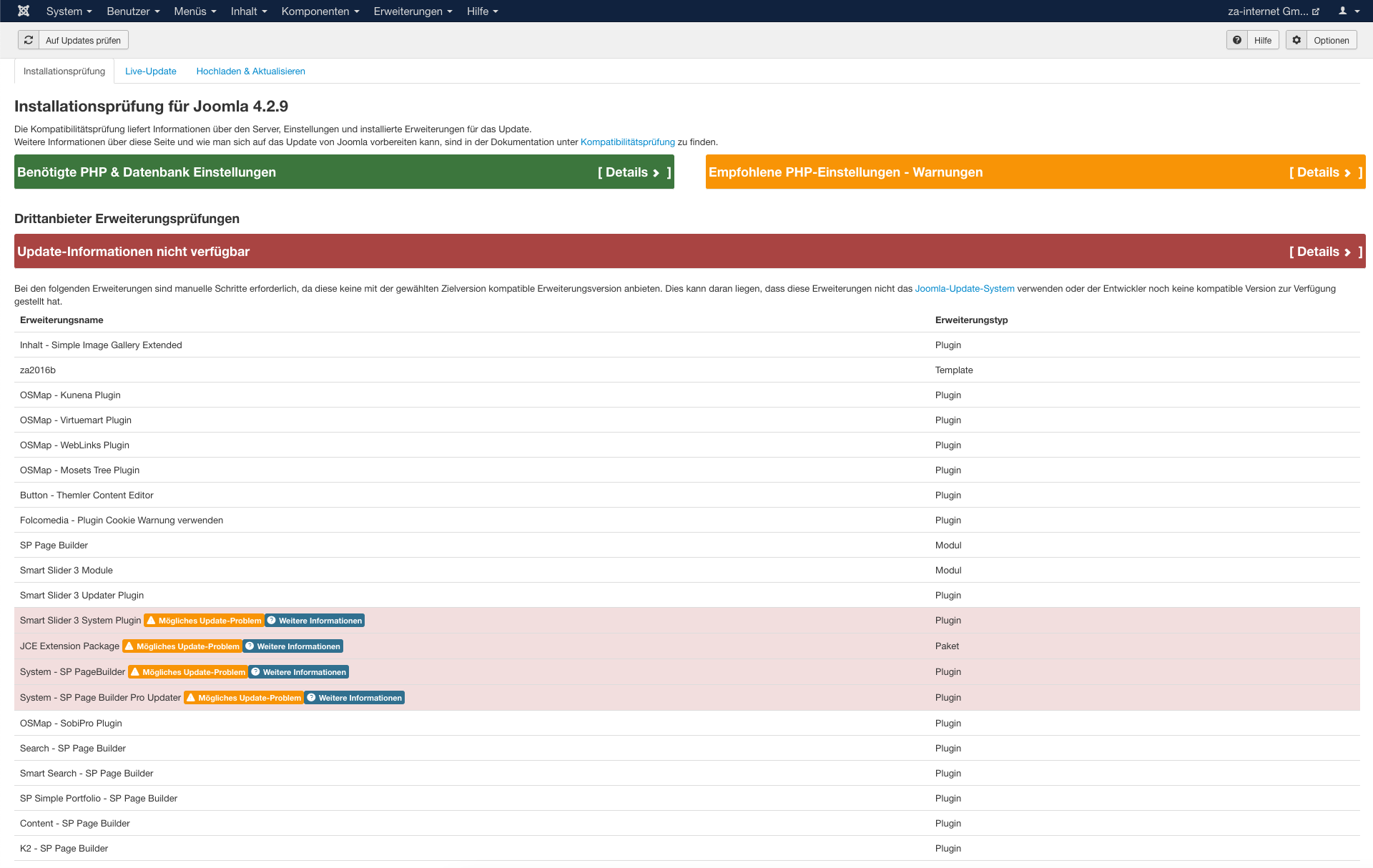Viewport: 1373px width, 868px height.
Task: Click heading Drittanbieter Erweiterungsprüfungen
Action: [127, 219]
